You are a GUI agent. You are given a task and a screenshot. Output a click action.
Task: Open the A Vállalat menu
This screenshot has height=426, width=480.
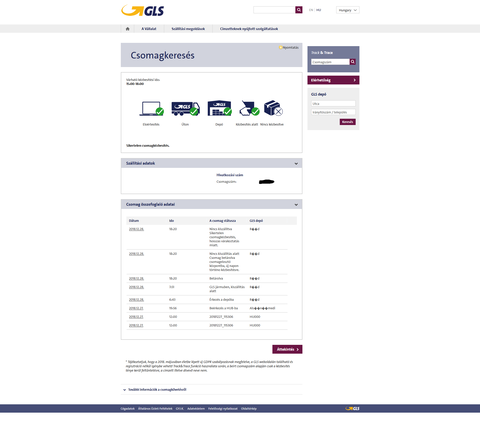pyautogui.click(x=149, y=29)
